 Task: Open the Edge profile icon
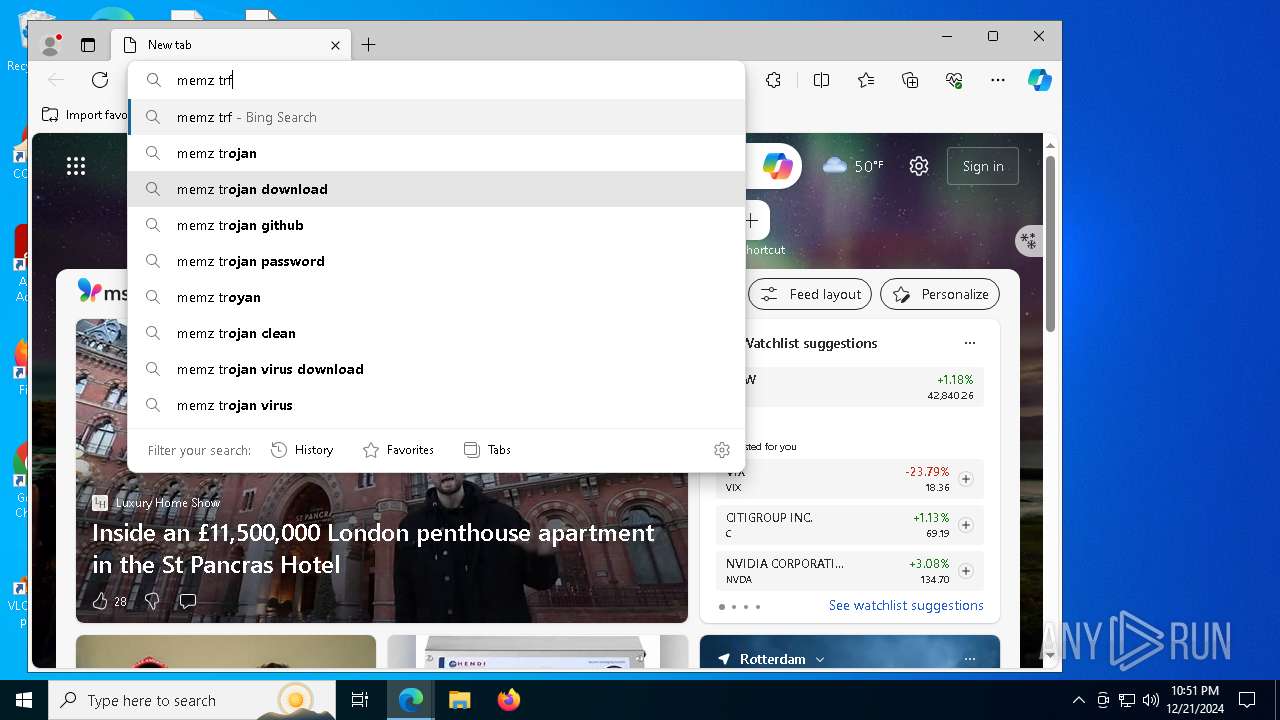tap(50, 45)
